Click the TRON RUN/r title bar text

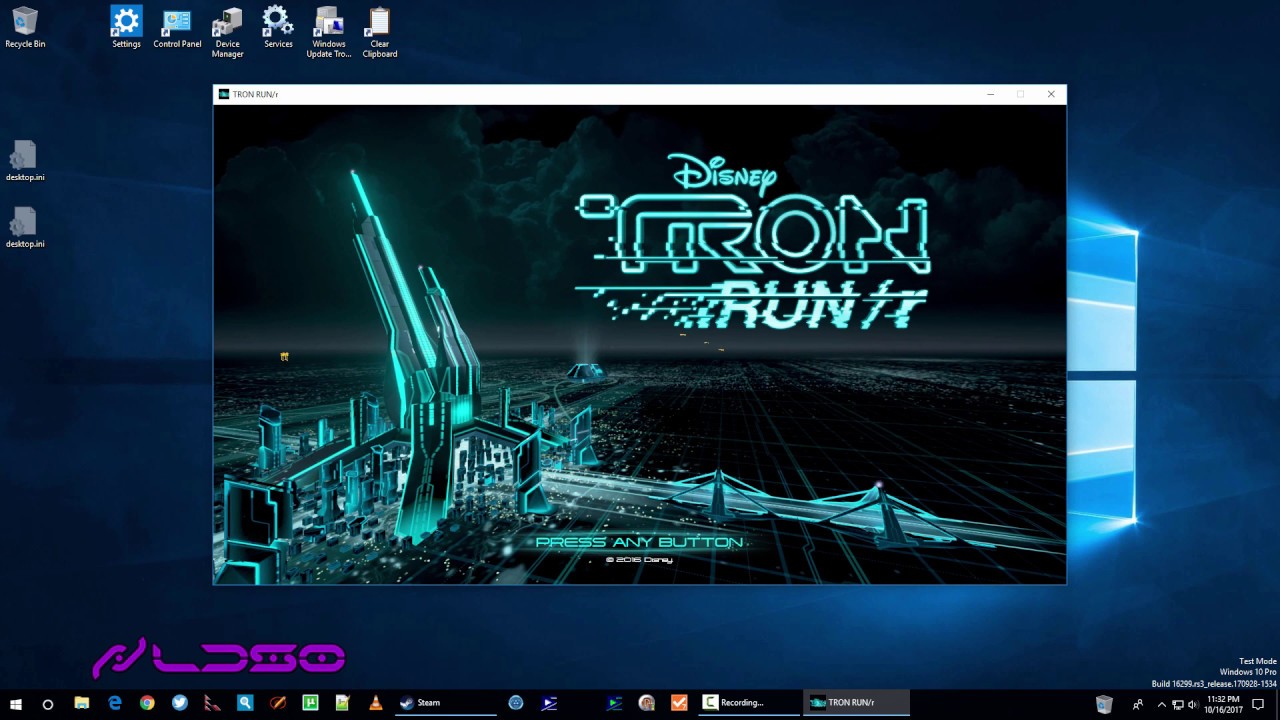(x=255, y=94)
